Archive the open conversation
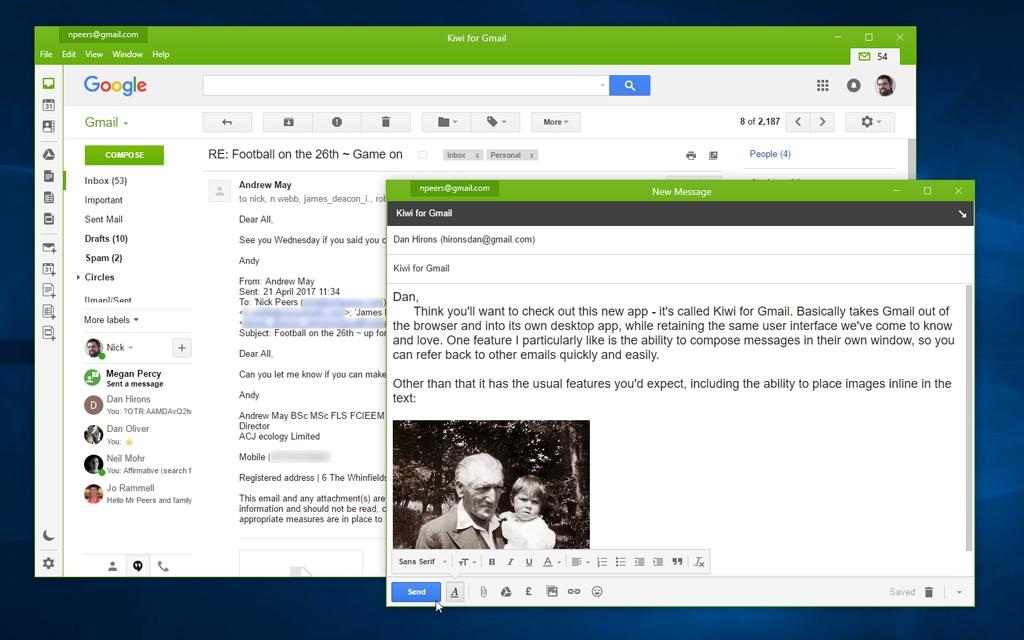The width and height of the screenshot is (1024, 640). pyautogui.click(x=288, y=122)
